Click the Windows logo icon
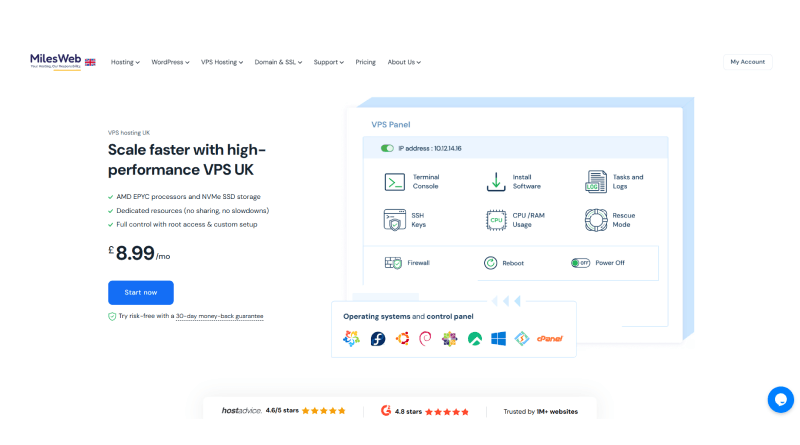The image size is (800, 445). (498, 338)
